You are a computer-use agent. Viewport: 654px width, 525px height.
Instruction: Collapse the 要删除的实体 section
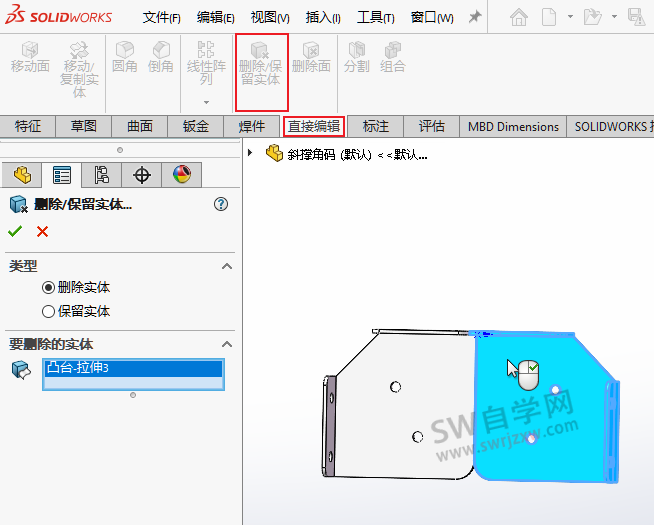(x=227, y=344)
